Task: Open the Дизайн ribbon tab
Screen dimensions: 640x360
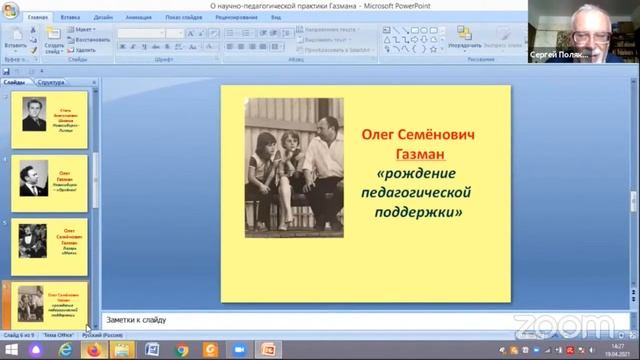Action: [x=103, y=18]
